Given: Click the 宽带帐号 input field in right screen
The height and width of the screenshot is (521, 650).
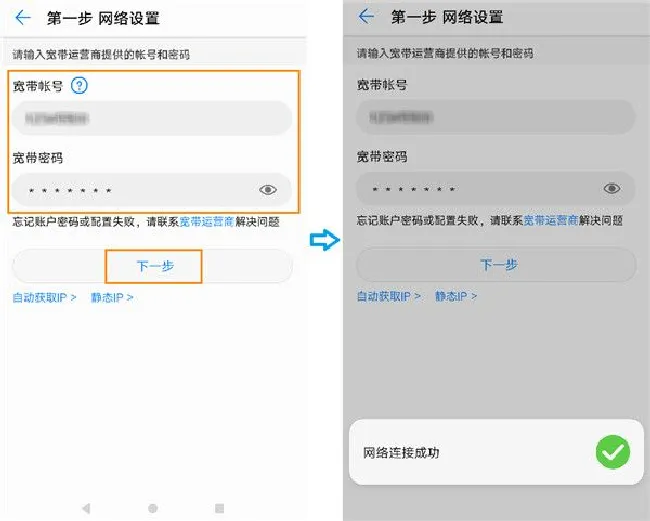Looking at the screenshot, I should 496,117.
